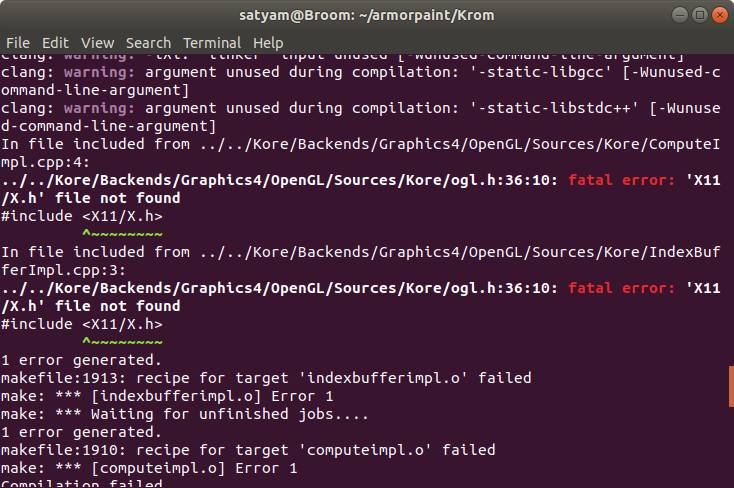This screenshot has height=488, width=734.
Task: Open the Terminal menu
Action: point(212,43)
